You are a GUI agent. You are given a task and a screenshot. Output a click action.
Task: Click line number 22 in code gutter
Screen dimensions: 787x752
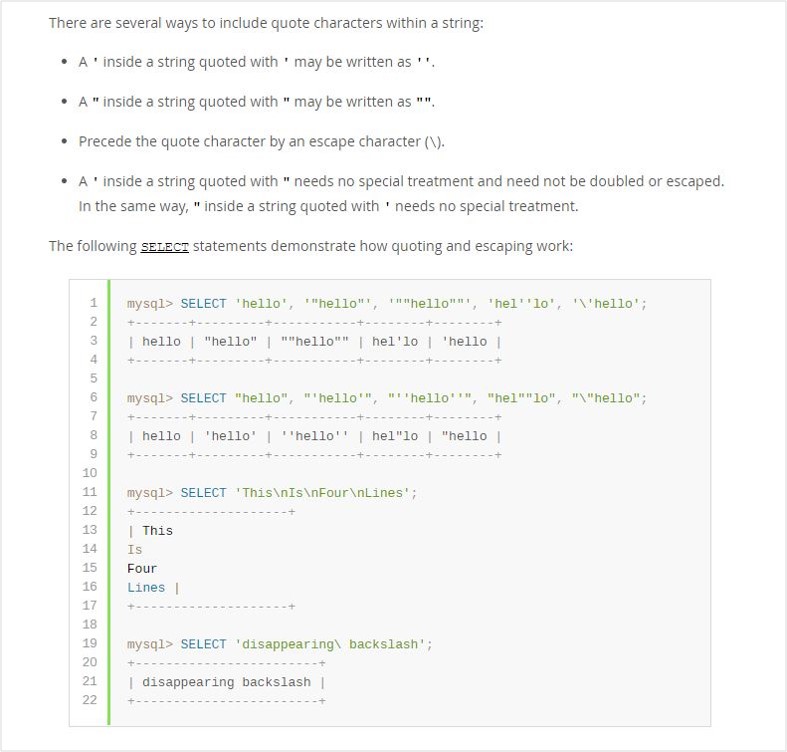pyautogui.click(x=90, y=700)
